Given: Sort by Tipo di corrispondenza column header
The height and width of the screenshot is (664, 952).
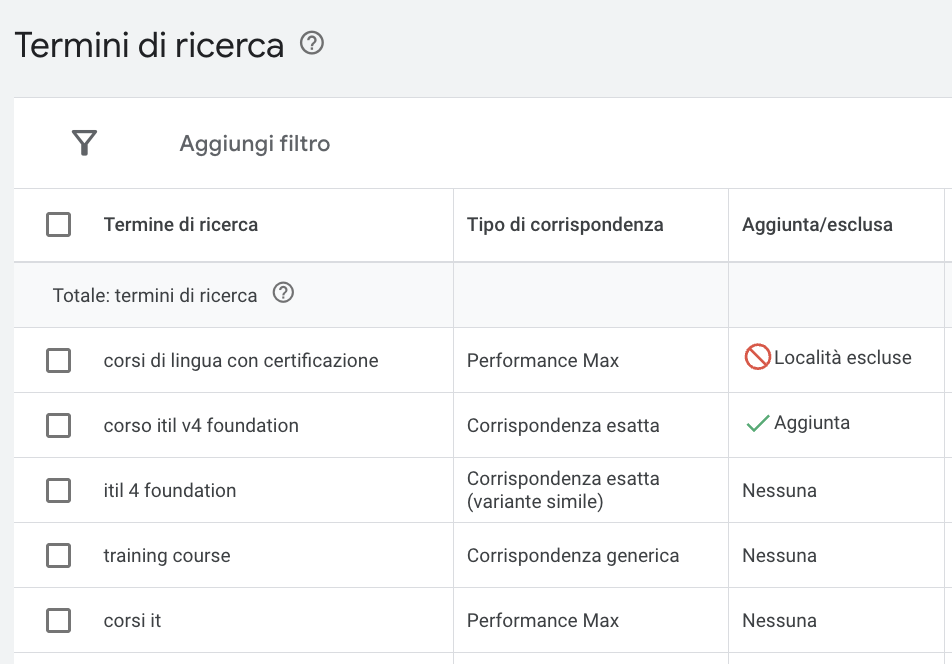Looking at the screenshot, I should point(565,225).
